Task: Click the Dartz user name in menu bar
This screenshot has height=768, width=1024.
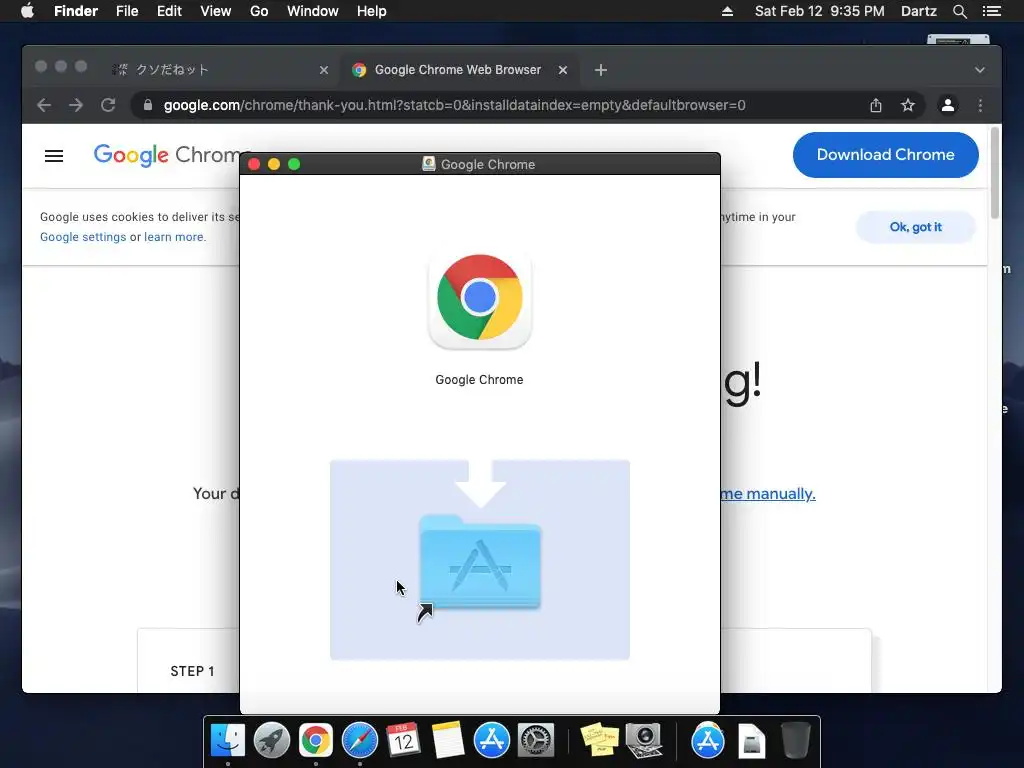Action: pyautogui.click(x=918, y=11)
